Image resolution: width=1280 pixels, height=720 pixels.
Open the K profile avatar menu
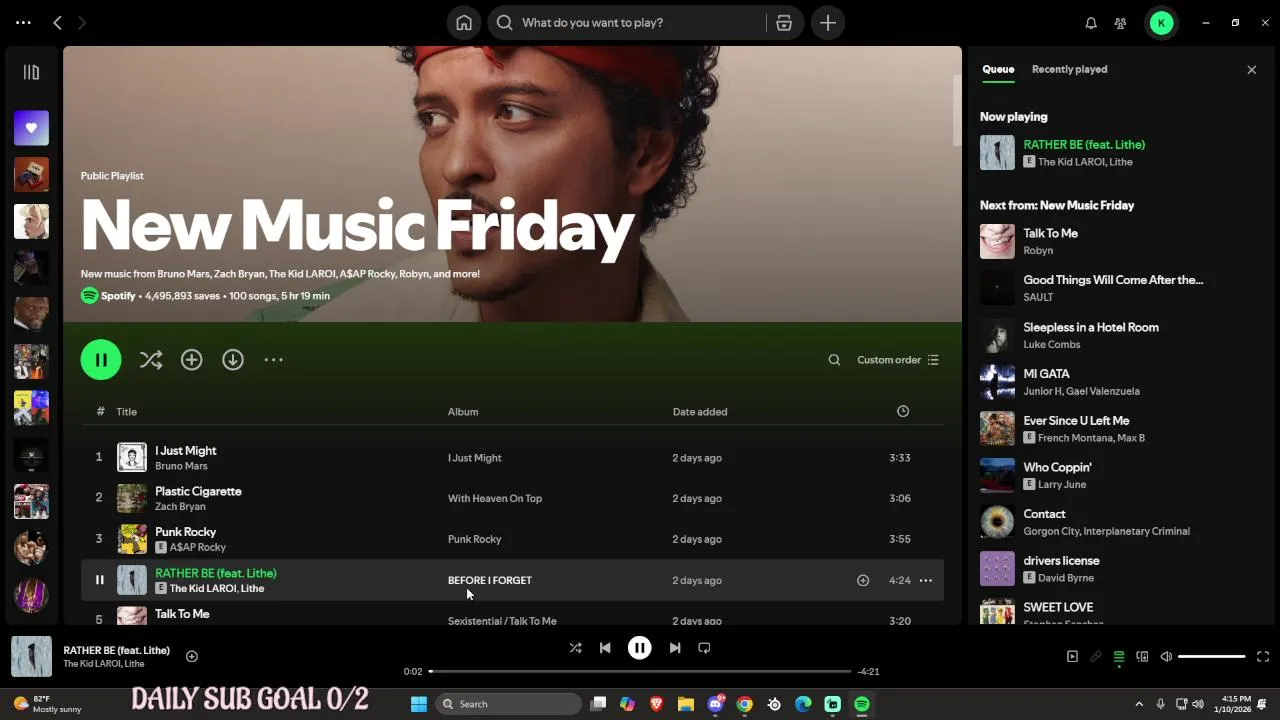pos(1161,23)
